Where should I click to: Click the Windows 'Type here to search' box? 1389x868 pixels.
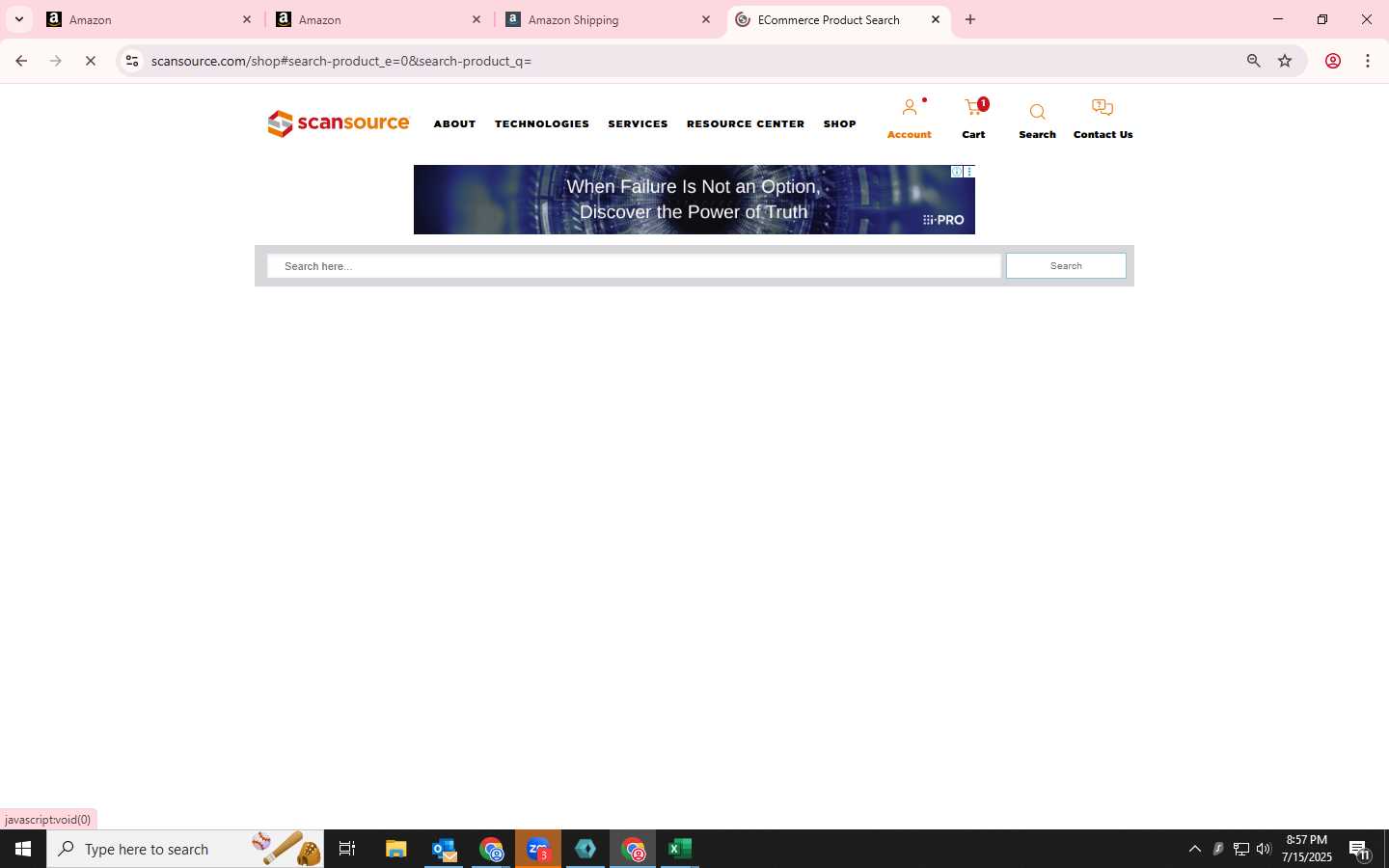185,849
